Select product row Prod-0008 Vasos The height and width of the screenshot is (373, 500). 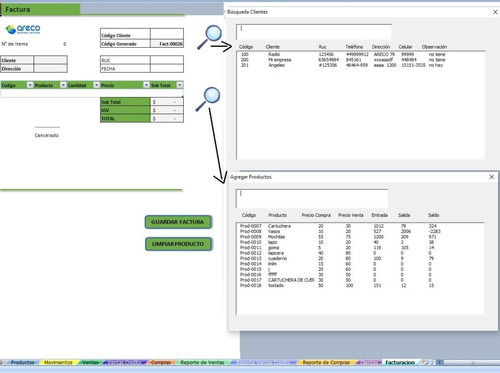(360, 231)
